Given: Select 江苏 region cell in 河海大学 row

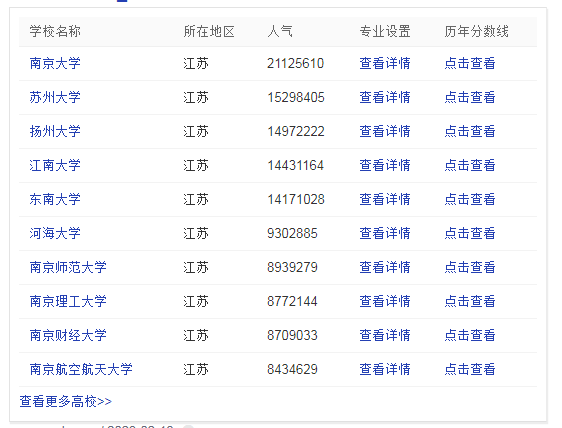Looking at the screenshot, I should click(196, 233).
